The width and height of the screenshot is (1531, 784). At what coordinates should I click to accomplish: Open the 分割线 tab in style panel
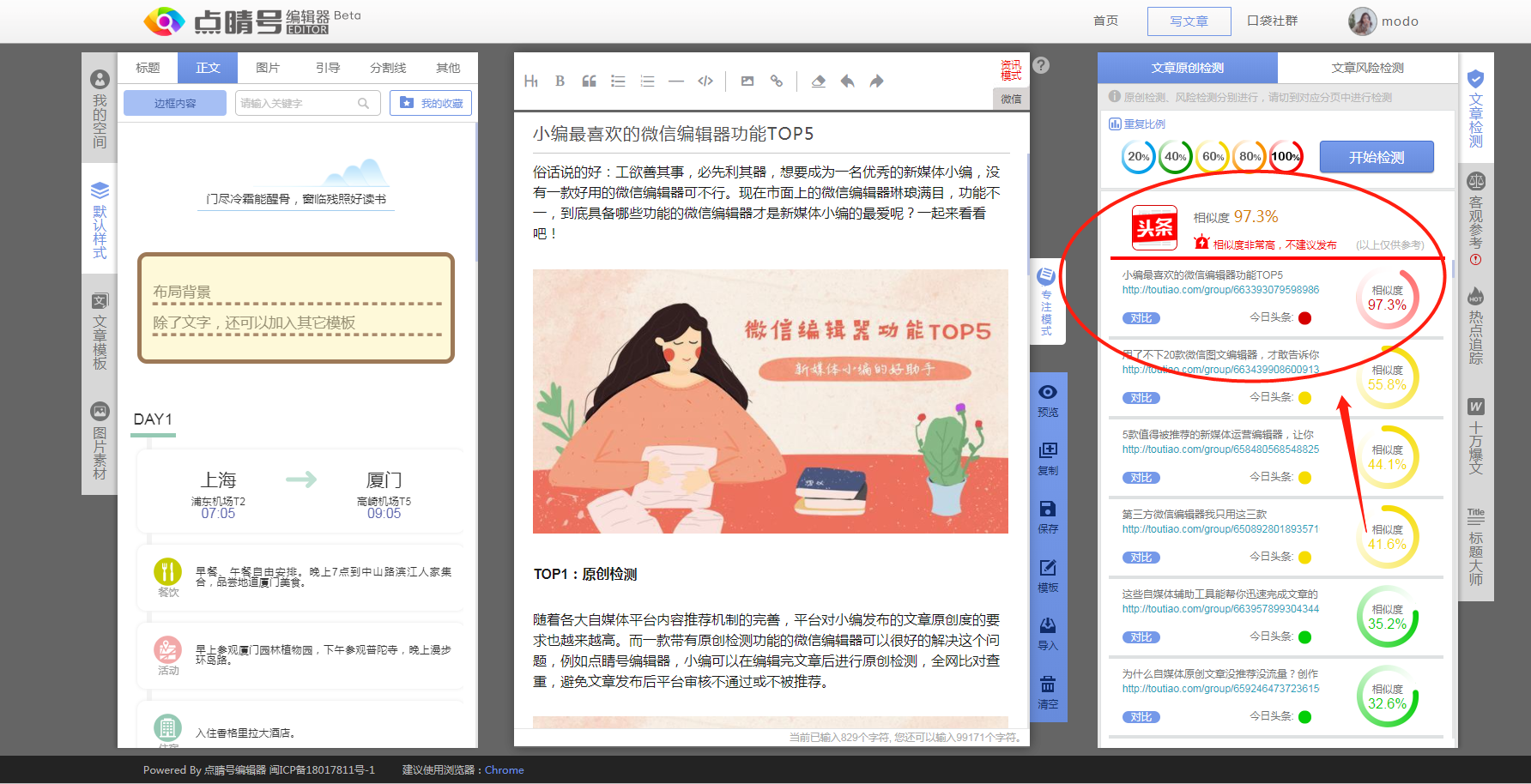388,68
